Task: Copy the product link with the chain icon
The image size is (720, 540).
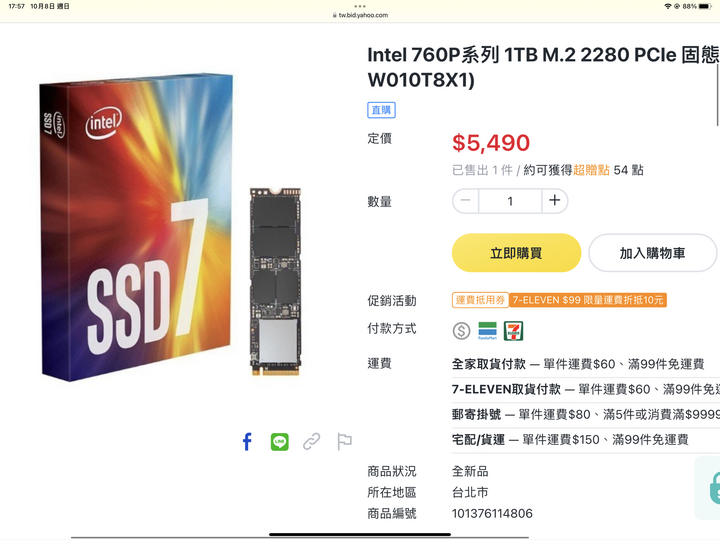Action: (x=311, y=442)
